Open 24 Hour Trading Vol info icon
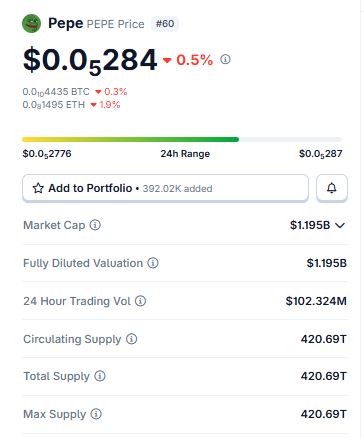 click(140, 301)
